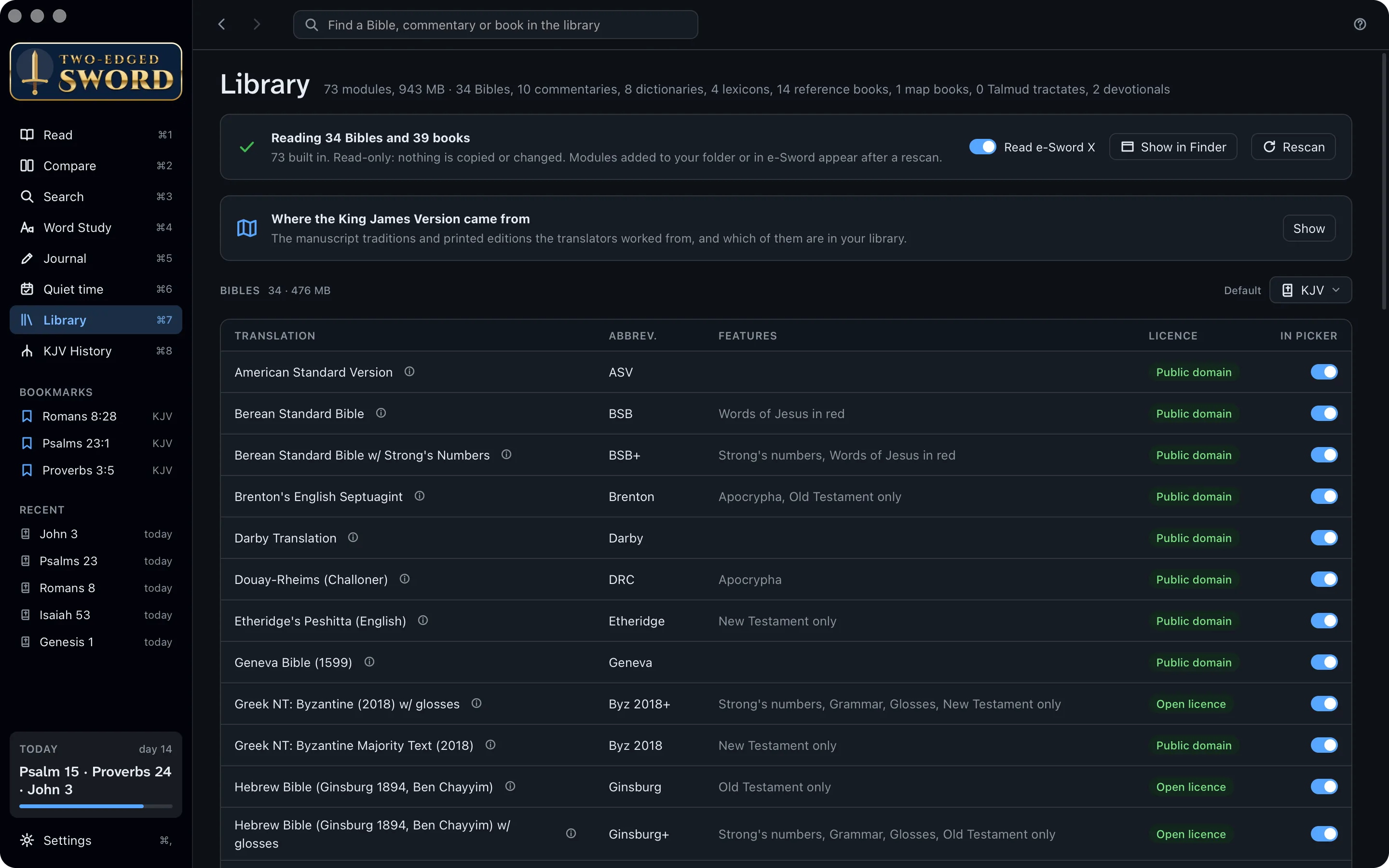Viewport: 1389px width, 868px height.
Task: Toggle Geneva picker switch
Action: tap(1323, 662)
